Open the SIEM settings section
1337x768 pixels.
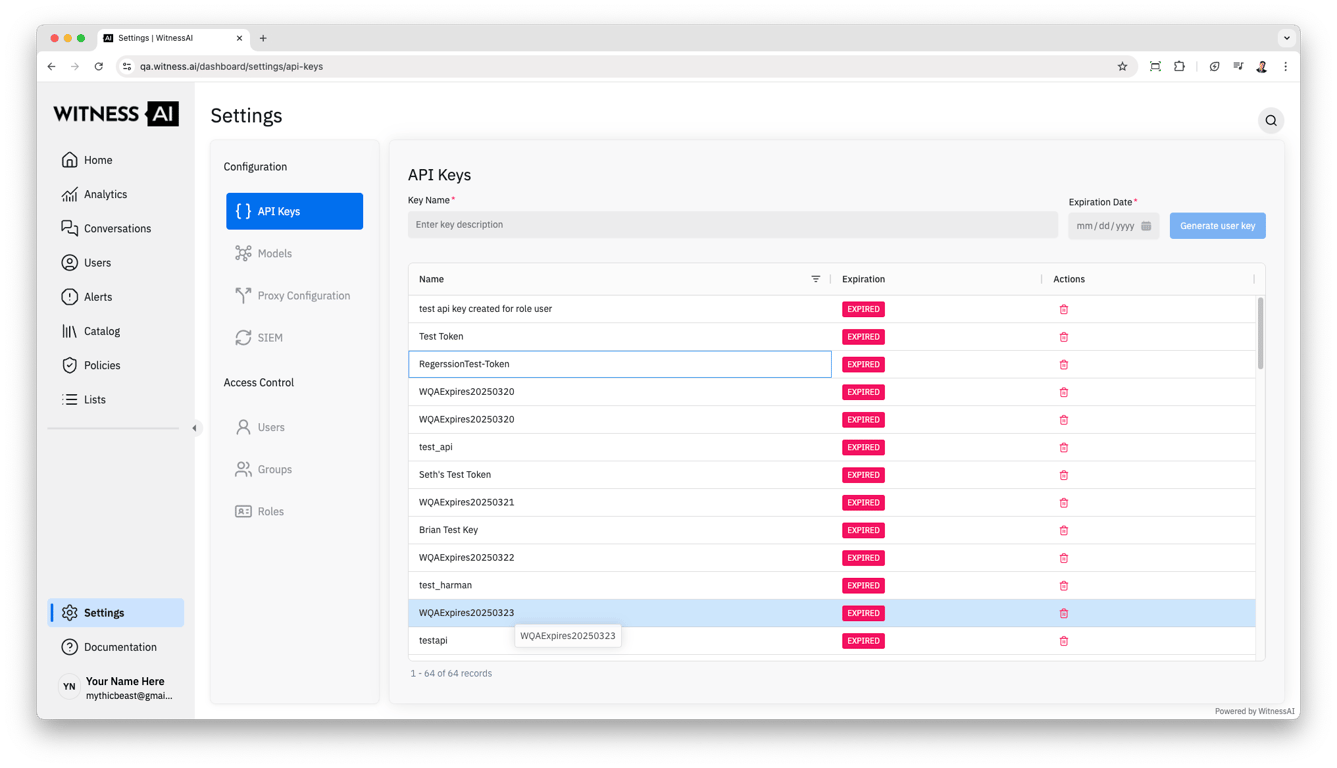click(x=270, y=338)
